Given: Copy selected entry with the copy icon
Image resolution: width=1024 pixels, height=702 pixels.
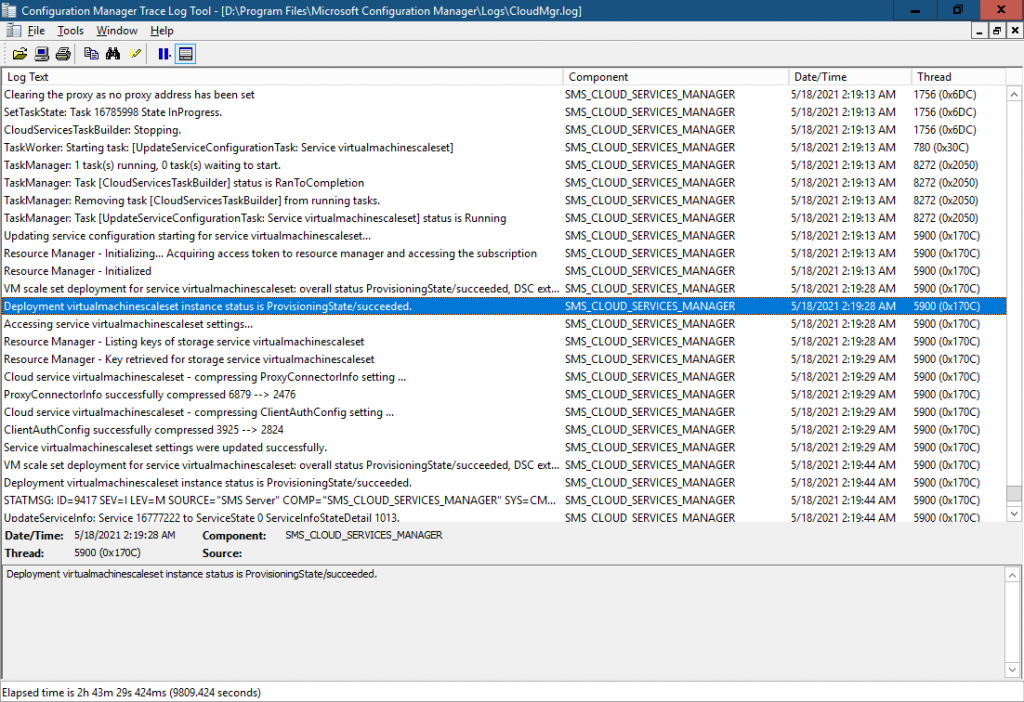Looking at the screenshot, I should click(91, 53).
